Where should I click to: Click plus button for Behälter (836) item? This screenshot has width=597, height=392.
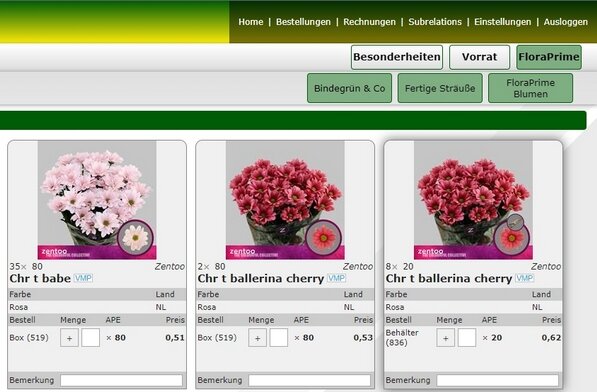pyautogui.click(x=445, y=338)
